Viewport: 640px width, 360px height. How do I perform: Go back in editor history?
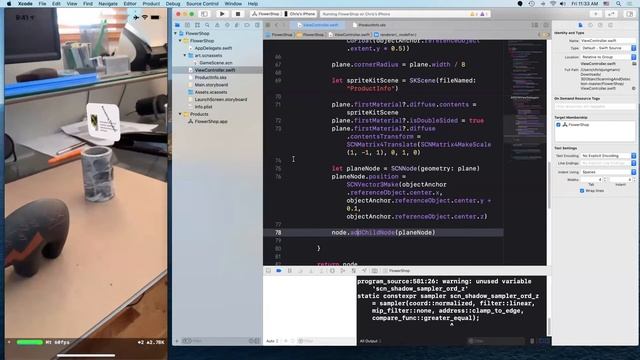(x=277, y=25)
